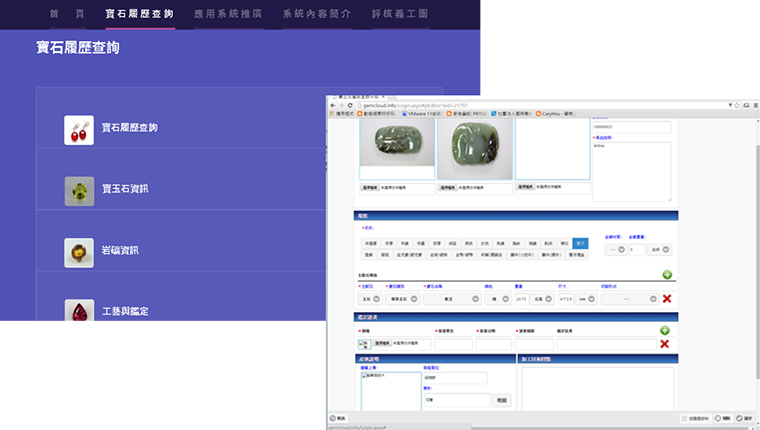
Task: Open the 主配石 dropdown in the spec row
Action: pos(370,299)
